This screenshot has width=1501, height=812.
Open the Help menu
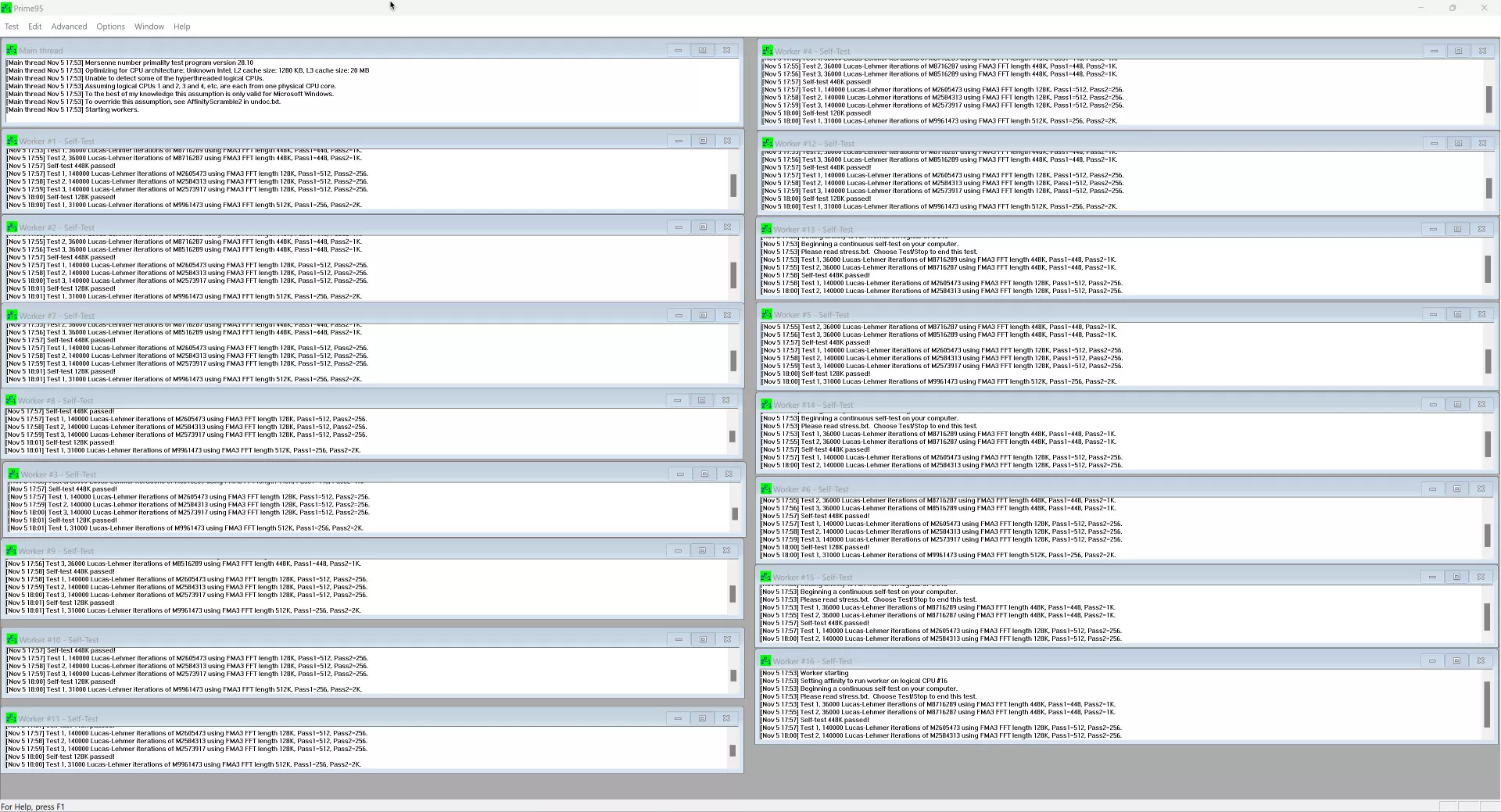[181, 27]
